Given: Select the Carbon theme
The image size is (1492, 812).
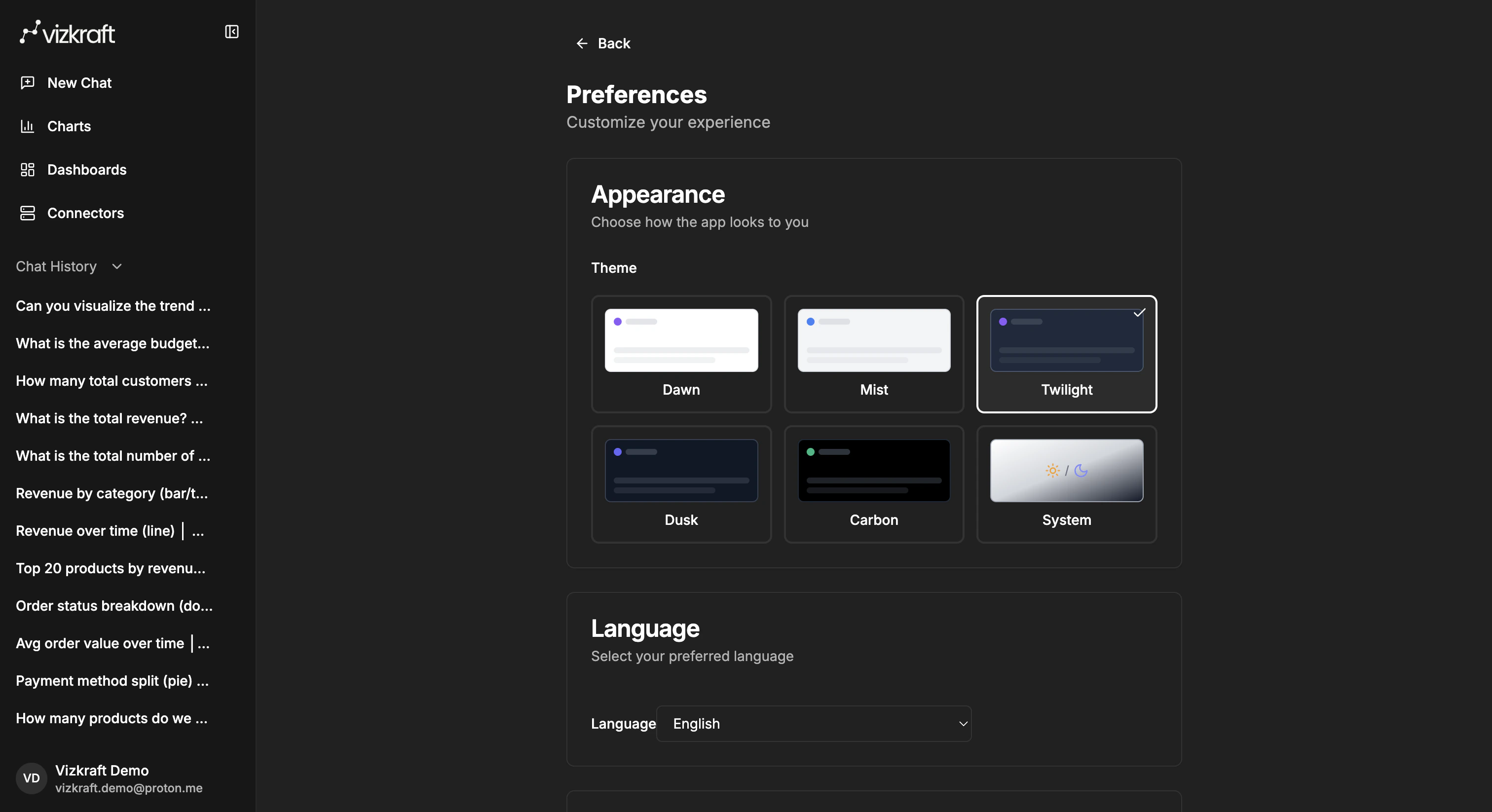Looking at the screenshot, I should pos(873,485).
